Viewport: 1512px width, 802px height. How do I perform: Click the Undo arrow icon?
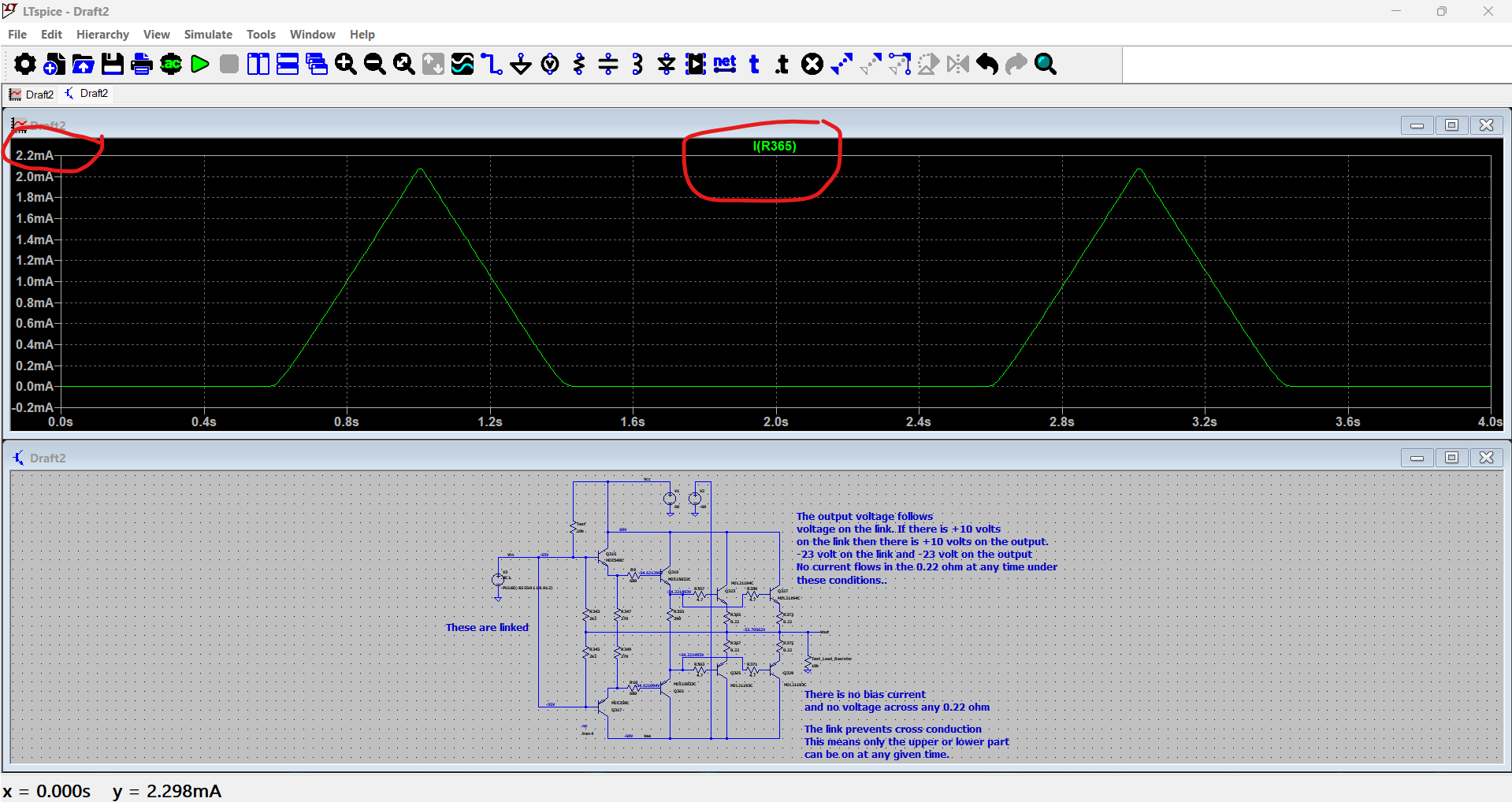pyautogui.click(x=987, y=64)
